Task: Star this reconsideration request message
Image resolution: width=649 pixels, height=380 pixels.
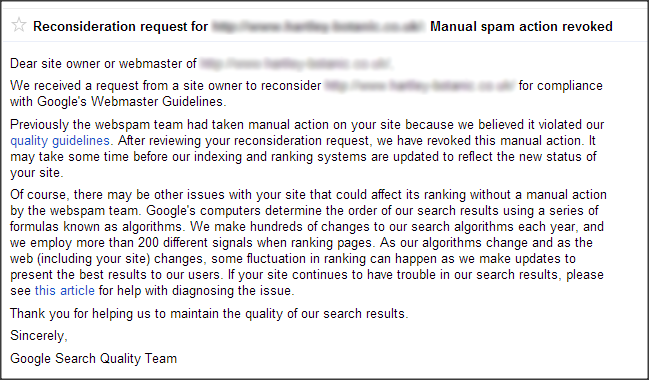Action: [x=19, y=25]
